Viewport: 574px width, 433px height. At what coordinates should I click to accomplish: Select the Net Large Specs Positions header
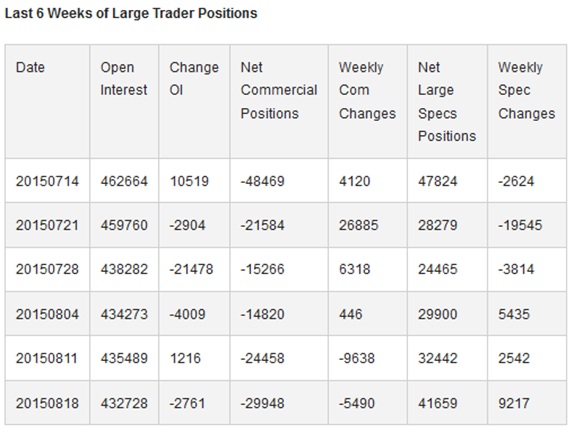coord(447,101)
